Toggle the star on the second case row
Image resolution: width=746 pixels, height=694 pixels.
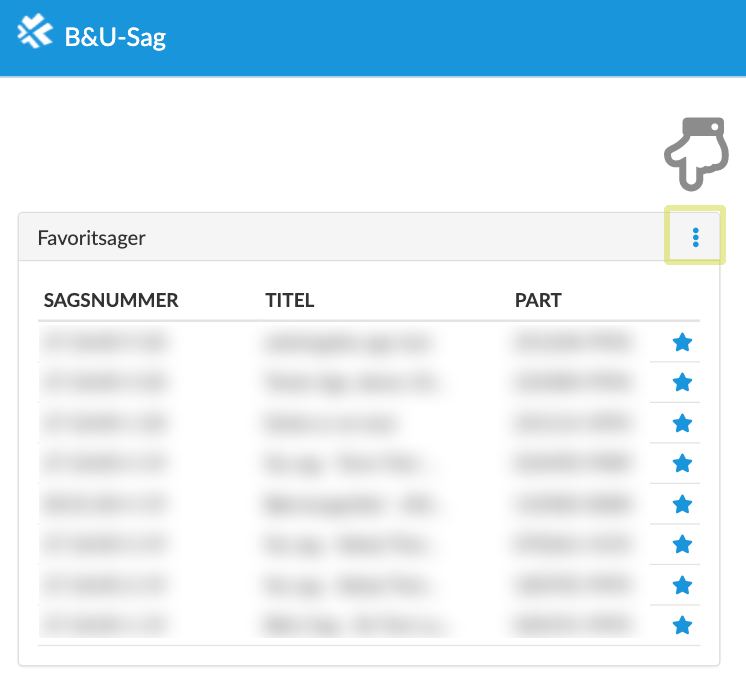coord(682,383)
